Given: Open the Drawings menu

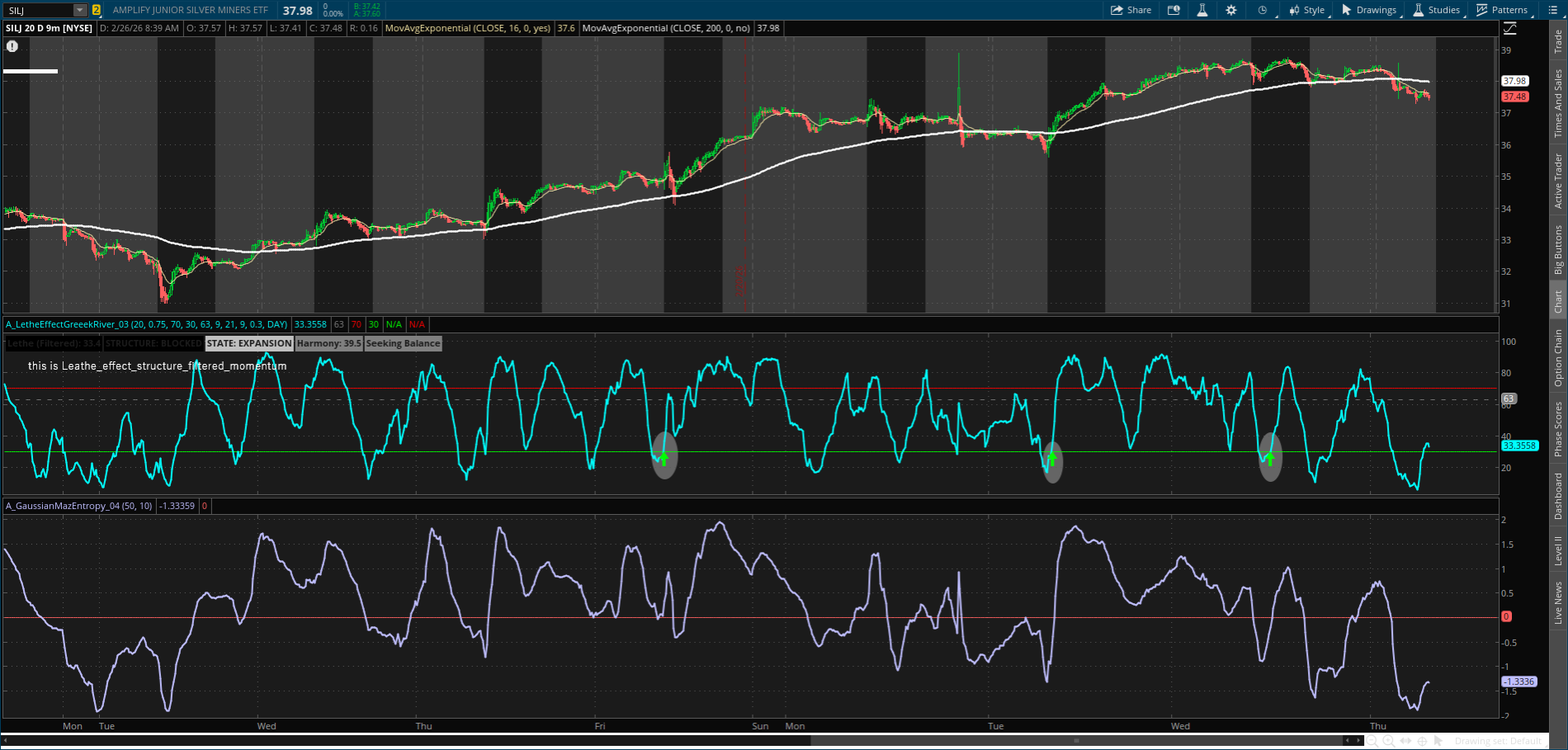Looking at the screenshot, I should tap(1369, 10).
